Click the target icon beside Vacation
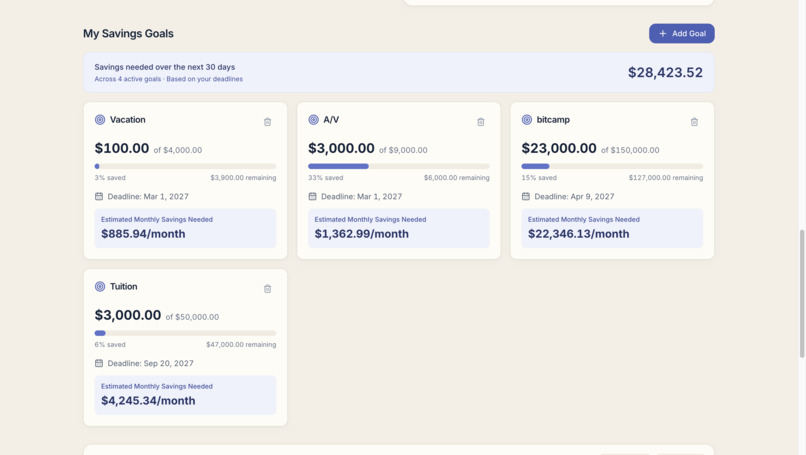Image resolution: width=806 pixels, height=455 pixels. tap(100, 120)
